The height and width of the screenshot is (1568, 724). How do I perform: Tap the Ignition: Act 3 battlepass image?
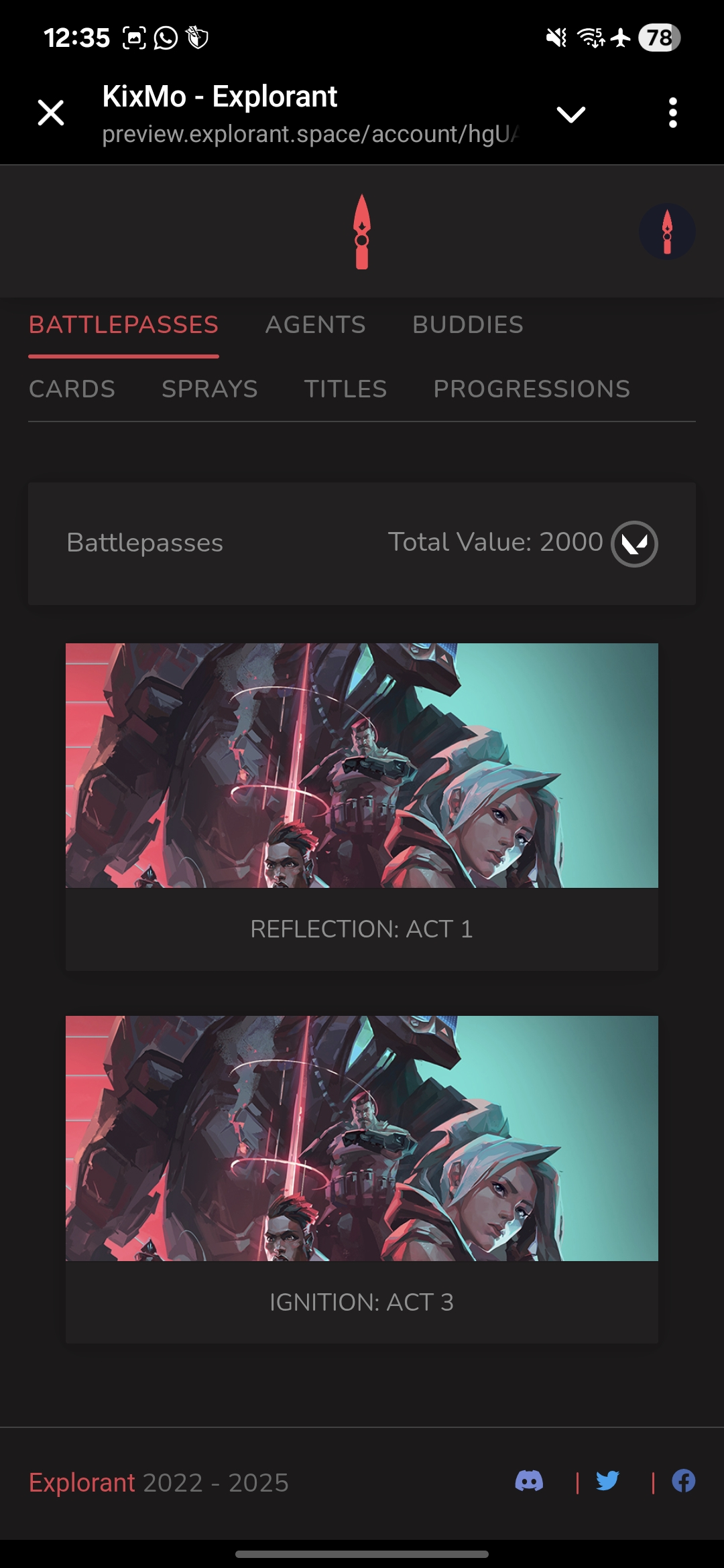click(x=362, y=1138)
